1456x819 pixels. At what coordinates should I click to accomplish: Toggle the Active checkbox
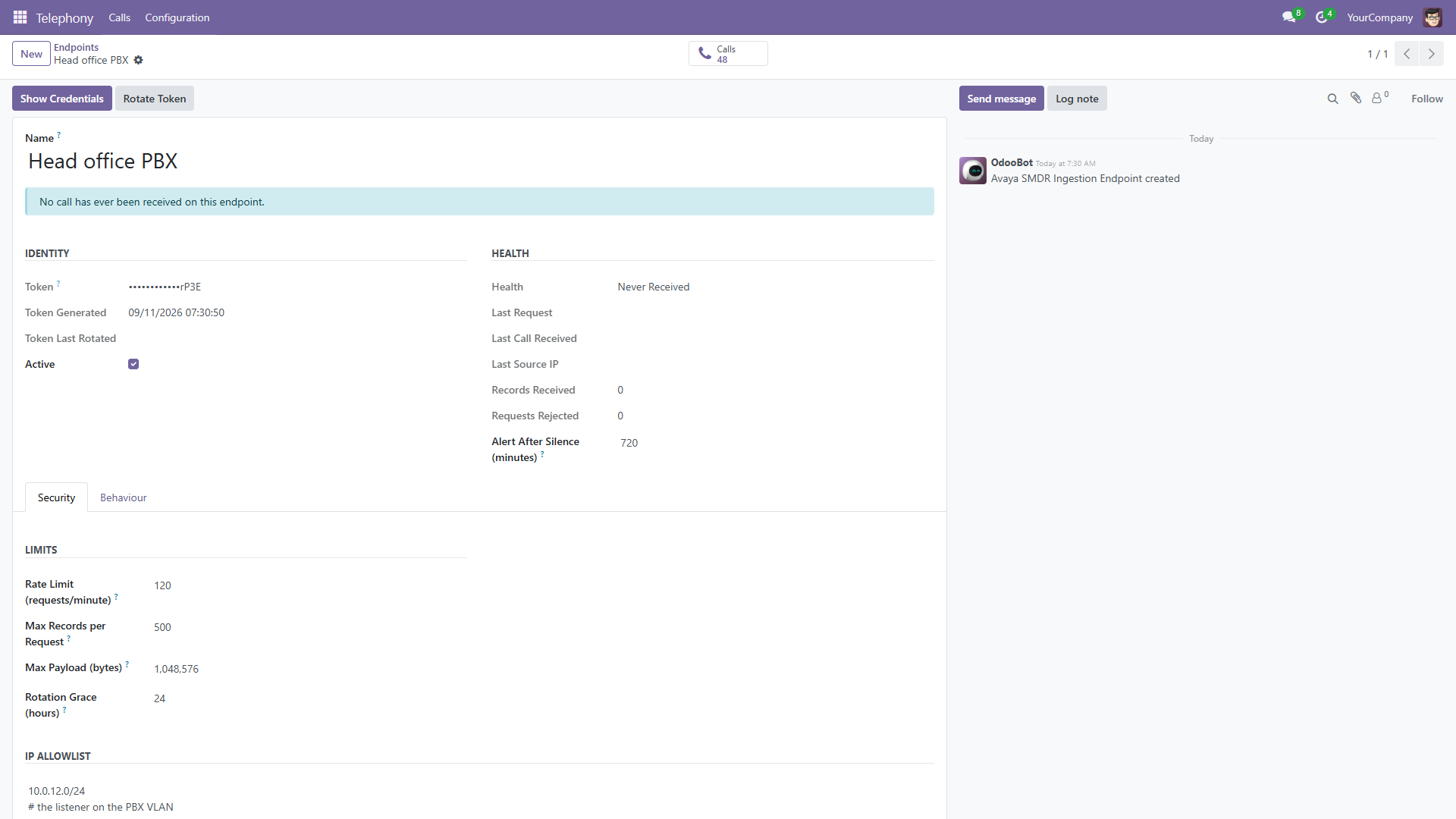coord(133,364)
